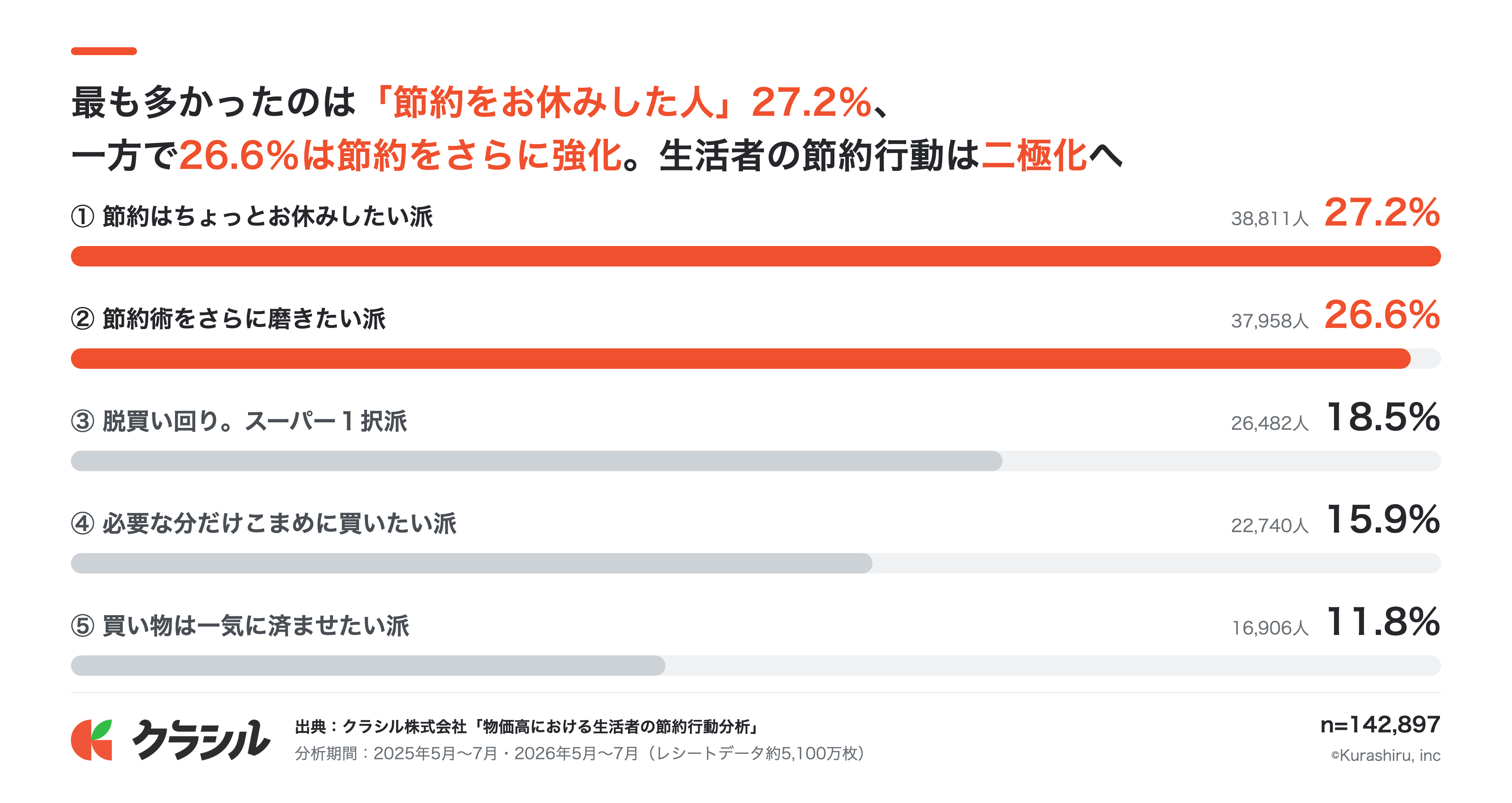The image size is (1512, 803).
Task: Click the 脱買い回り。スーパー1択派 label
Action: [x=255, y=421]
